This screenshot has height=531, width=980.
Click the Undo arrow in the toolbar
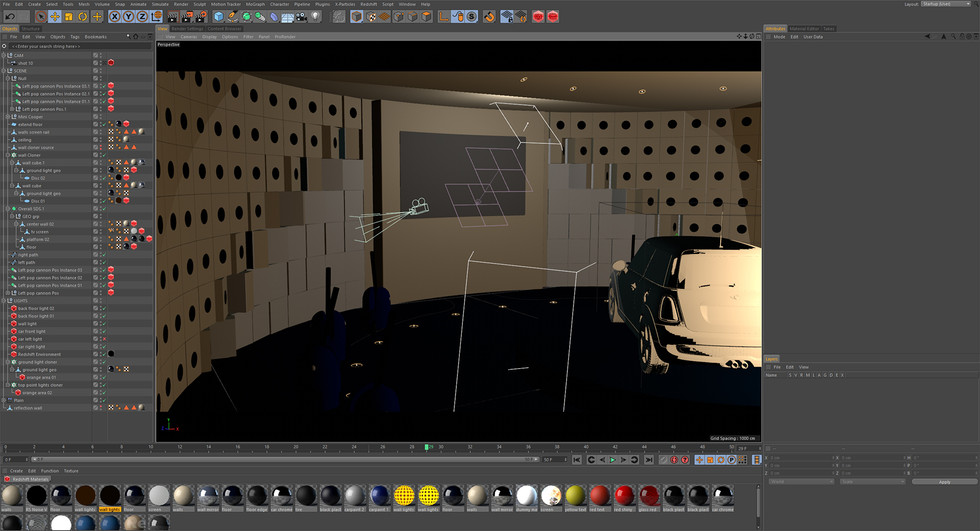[x=10, y=17]
